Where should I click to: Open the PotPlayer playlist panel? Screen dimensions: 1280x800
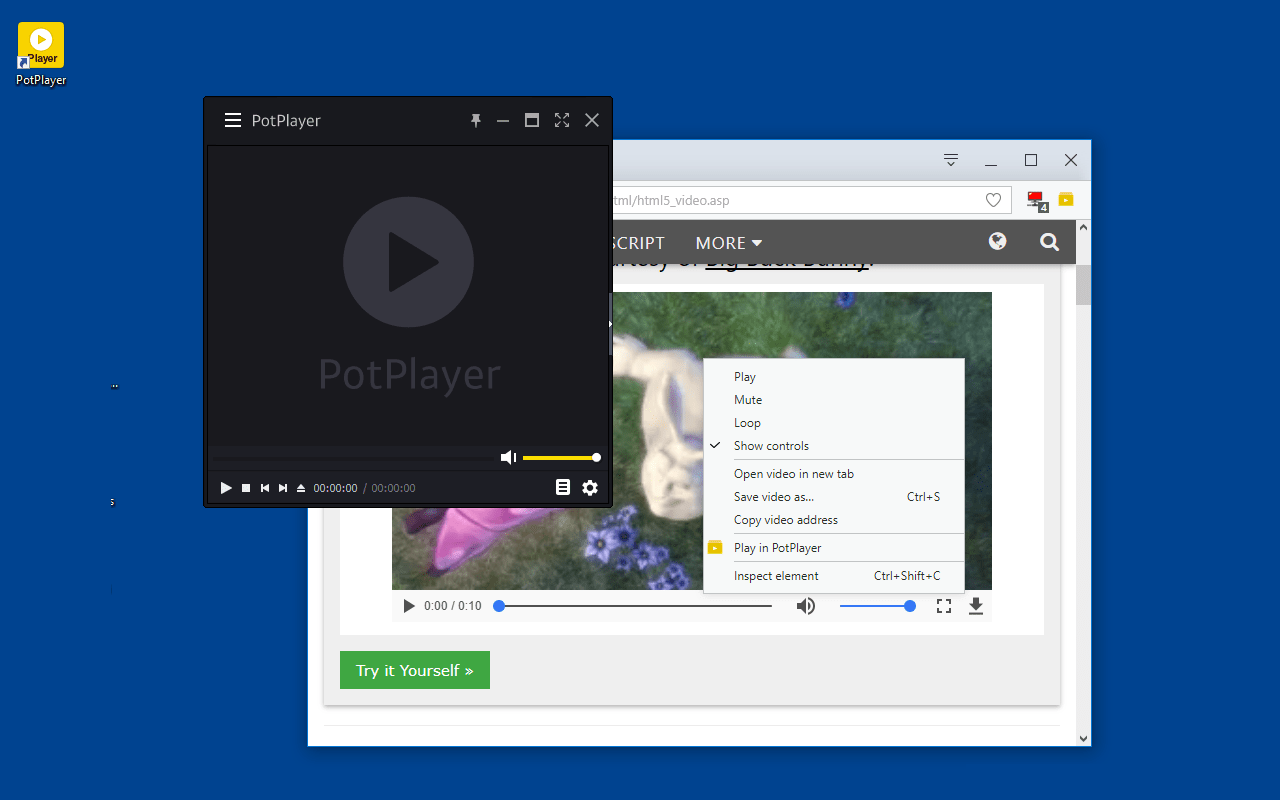click(563, 488)
